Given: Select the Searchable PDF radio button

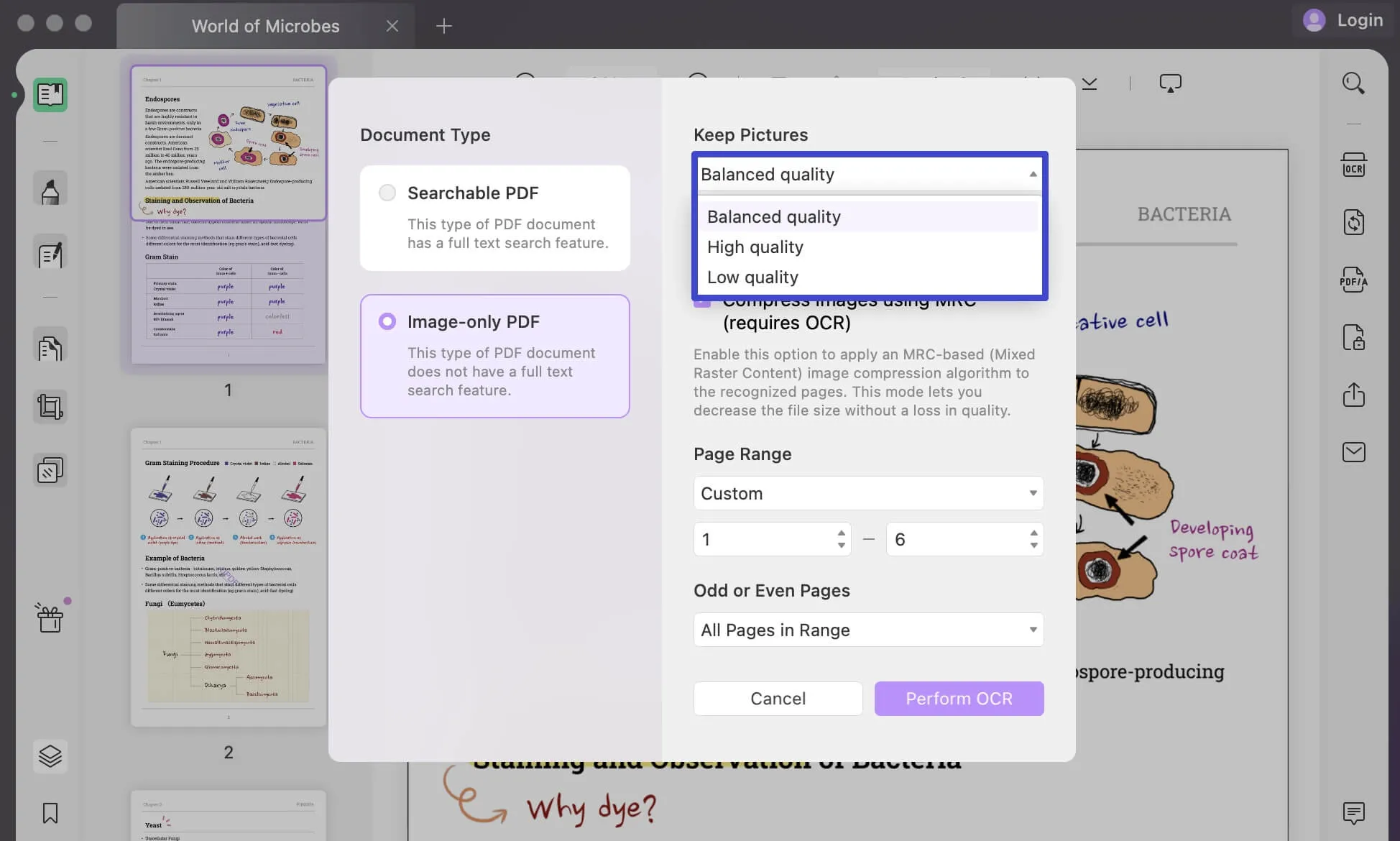Looking at the screenshot, I should tap(388, 192).
